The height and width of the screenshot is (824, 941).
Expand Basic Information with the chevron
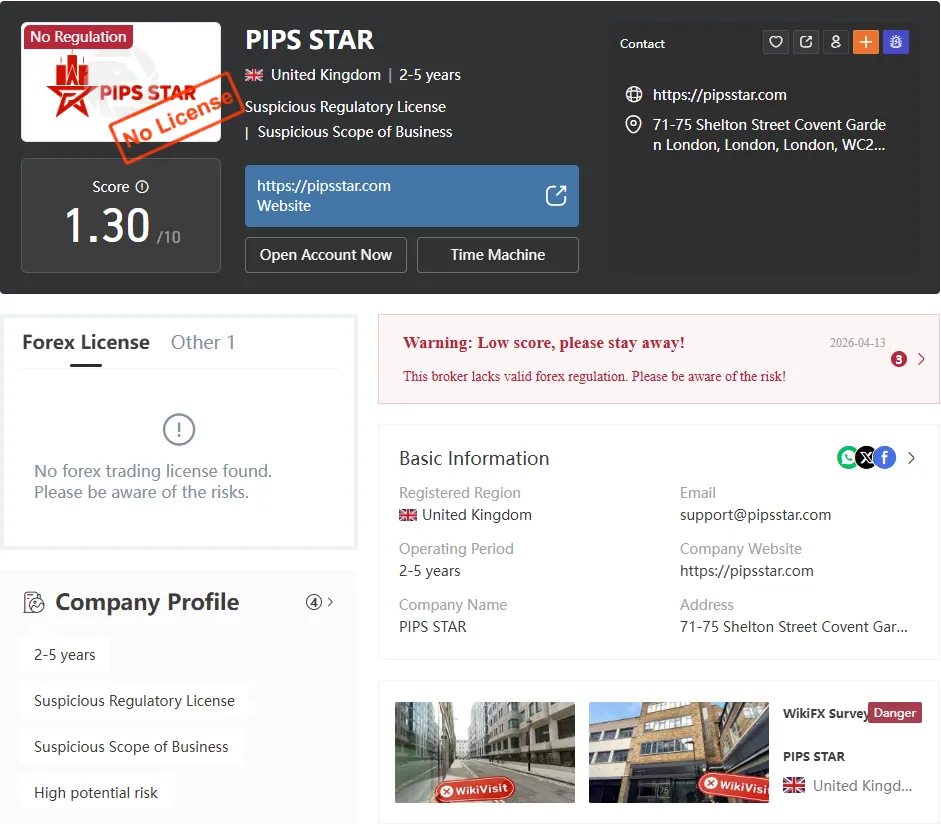(912, 458)
